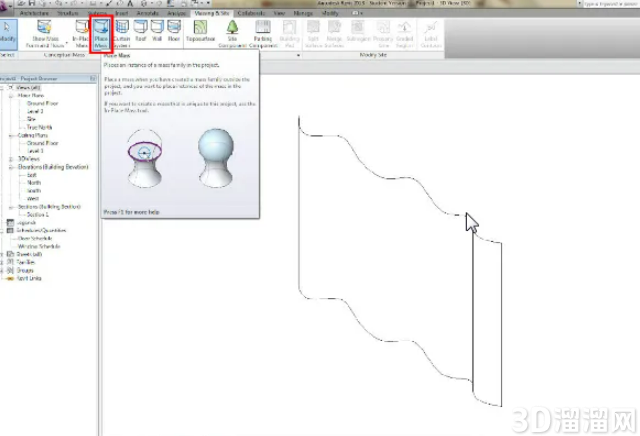The image size is (640, 436).
Task: Open the Site floor plan view
Action: pyautogui.click(x=31, y=119)
